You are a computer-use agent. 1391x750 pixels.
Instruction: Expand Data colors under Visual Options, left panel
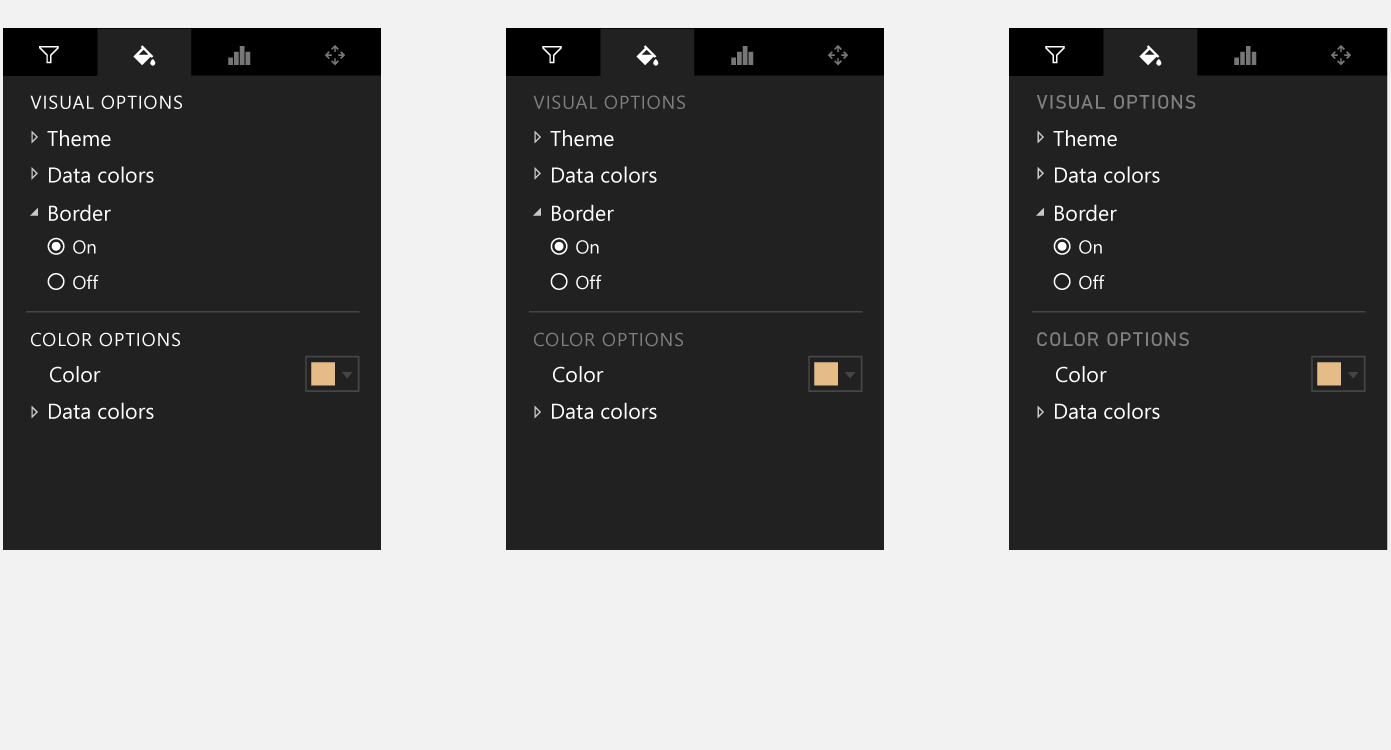click(34, 175)
